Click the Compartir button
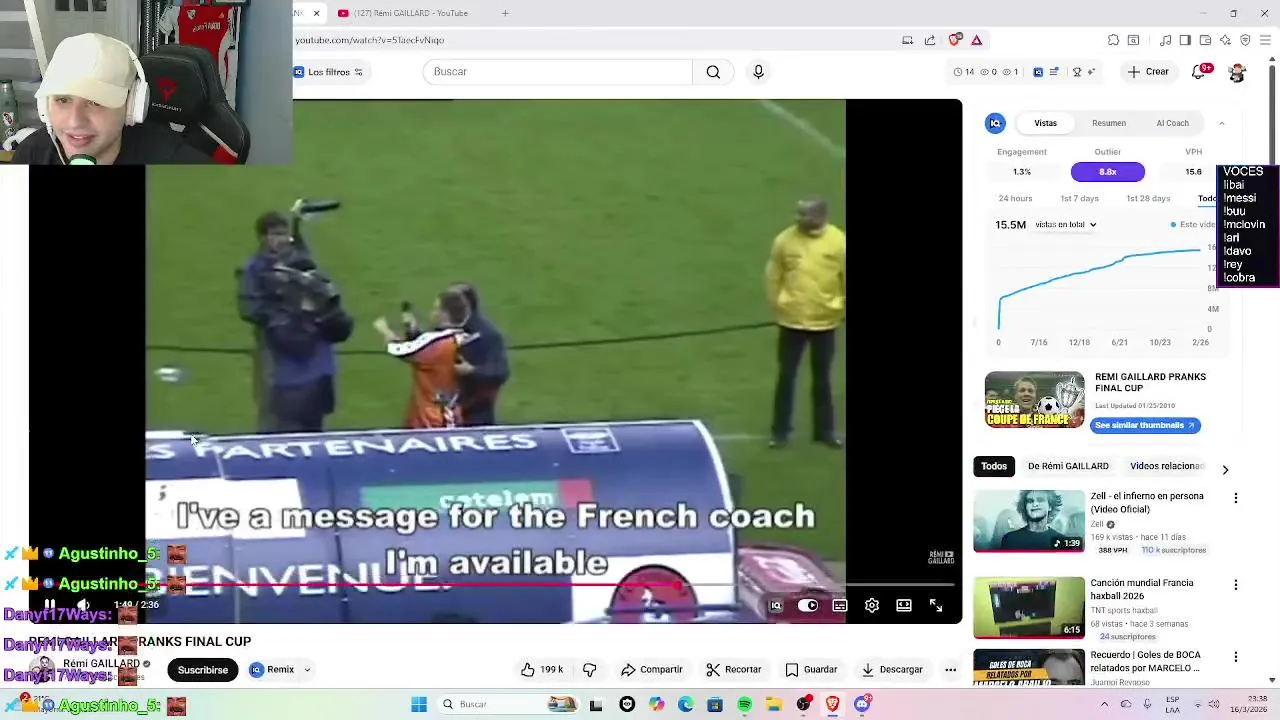Viewport: 1280px width, 720px height. coord(652,670)
